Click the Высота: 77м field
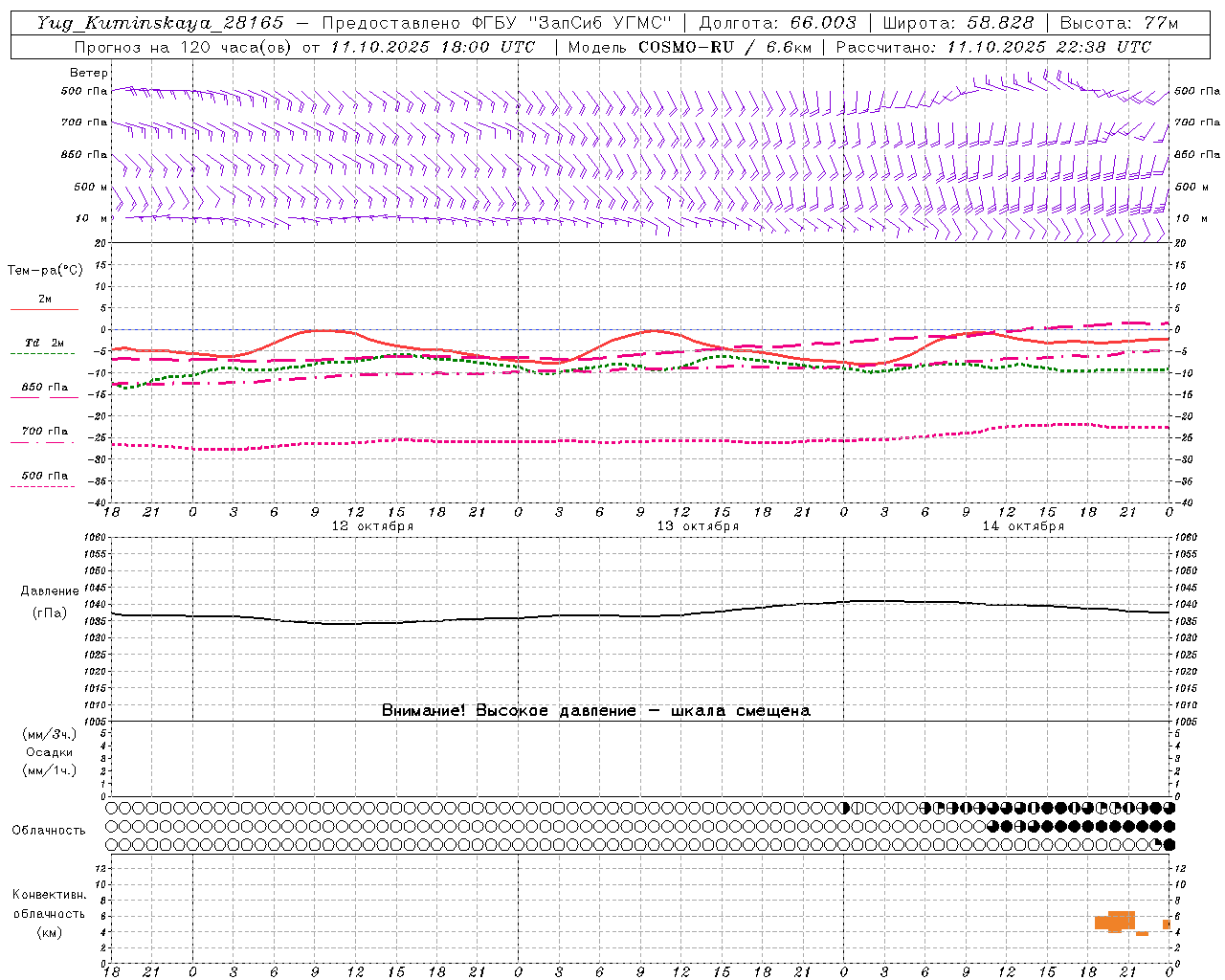The image size is (1225, 980). 1119,23
